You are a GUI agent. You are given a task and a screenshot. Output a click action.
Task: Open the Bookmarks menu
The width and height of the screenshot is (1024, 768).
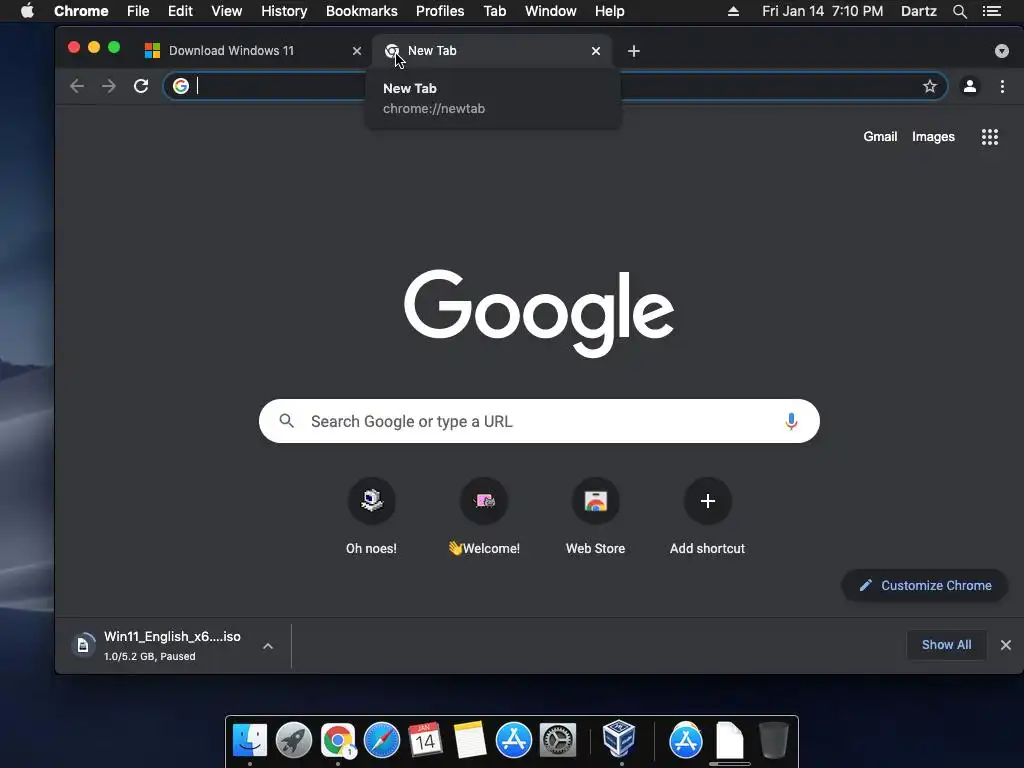point(362,11)
